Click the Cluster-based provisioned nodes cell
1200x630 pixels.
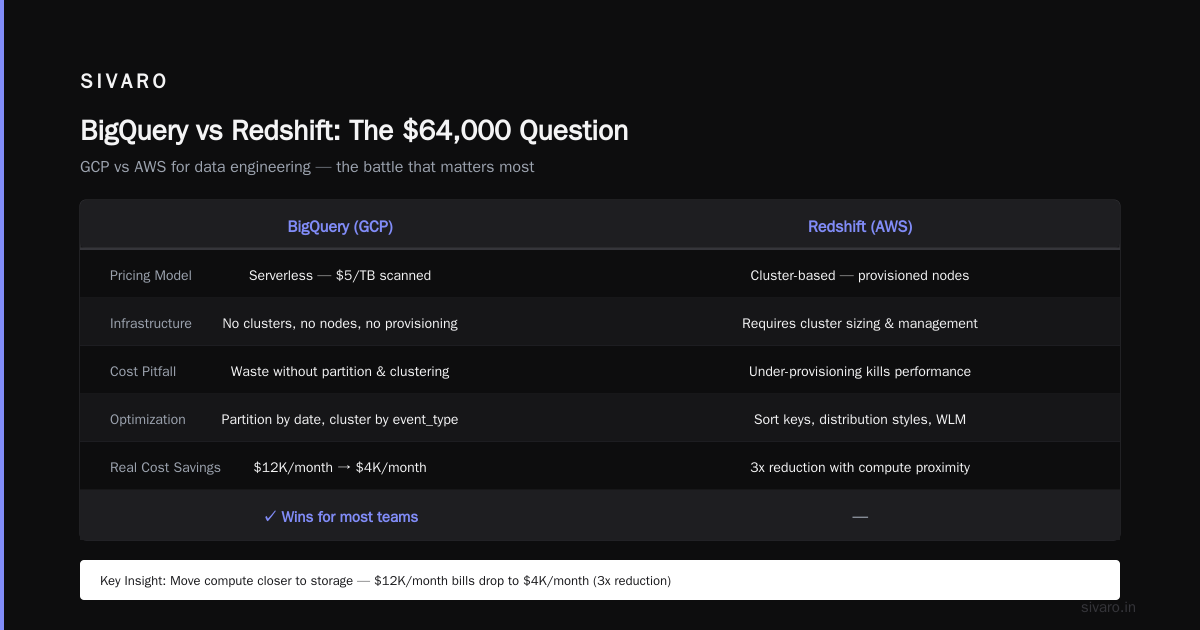click(860, 275)
